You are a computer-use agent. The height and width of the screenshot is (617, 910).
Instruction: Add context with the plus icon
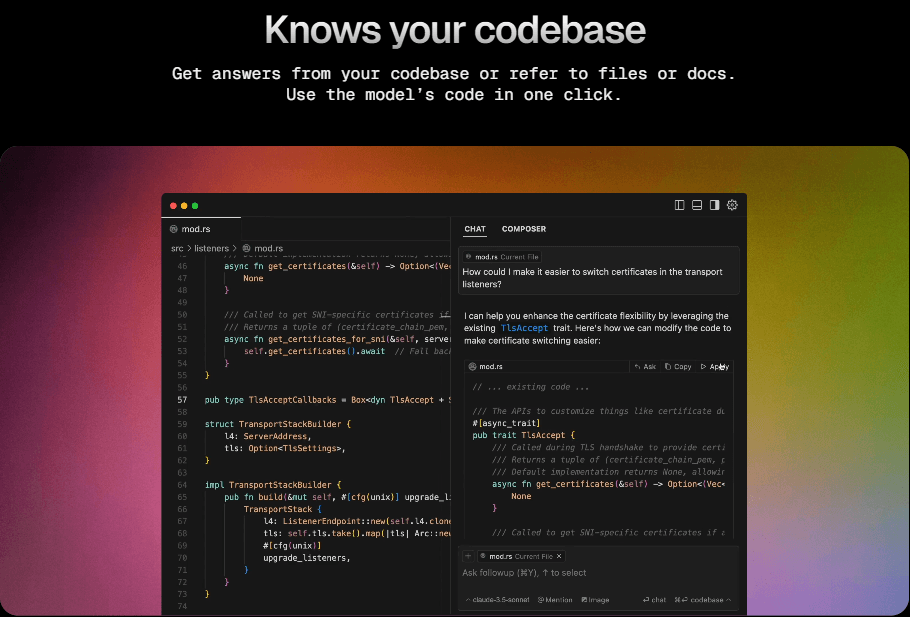tap(467, 556)
